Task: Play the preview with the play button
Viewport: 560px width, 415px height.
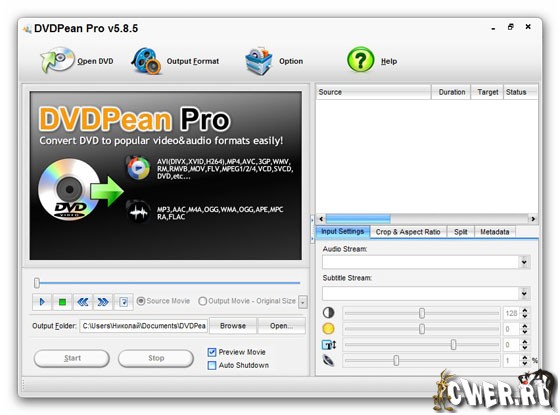Action: pyautogui.click(x=42, y=302)
